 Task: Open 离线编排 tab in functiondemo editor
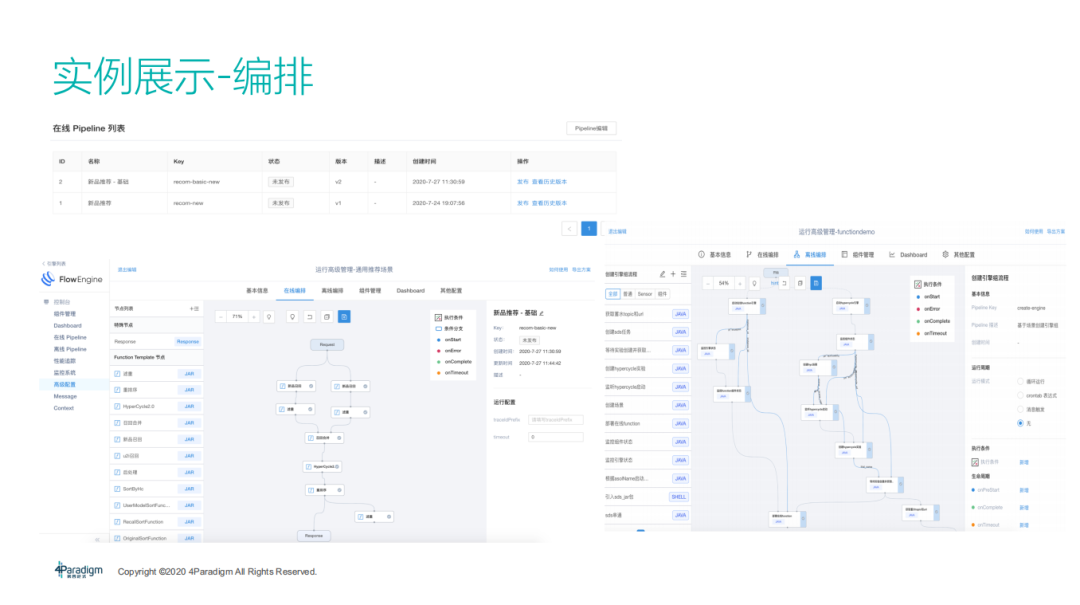pyautogui.click(x=809, y=255)
